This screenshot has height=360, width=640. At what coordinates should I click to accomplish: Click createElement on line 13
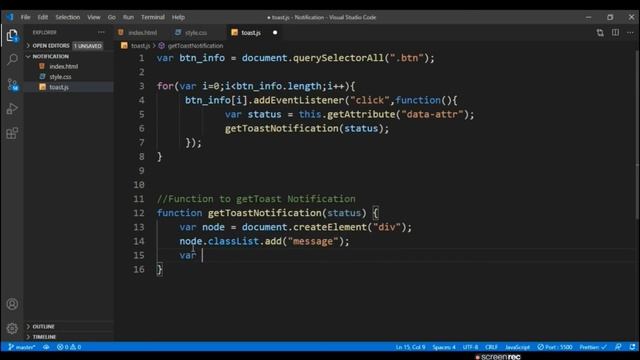[330, 227]
